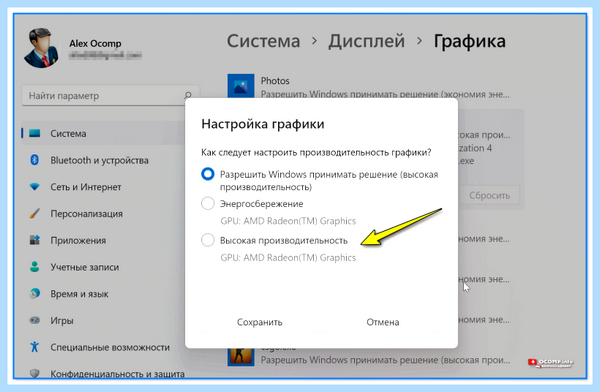
Task: Open Bluetooth и устройства icon
Action: click(34, 160)
